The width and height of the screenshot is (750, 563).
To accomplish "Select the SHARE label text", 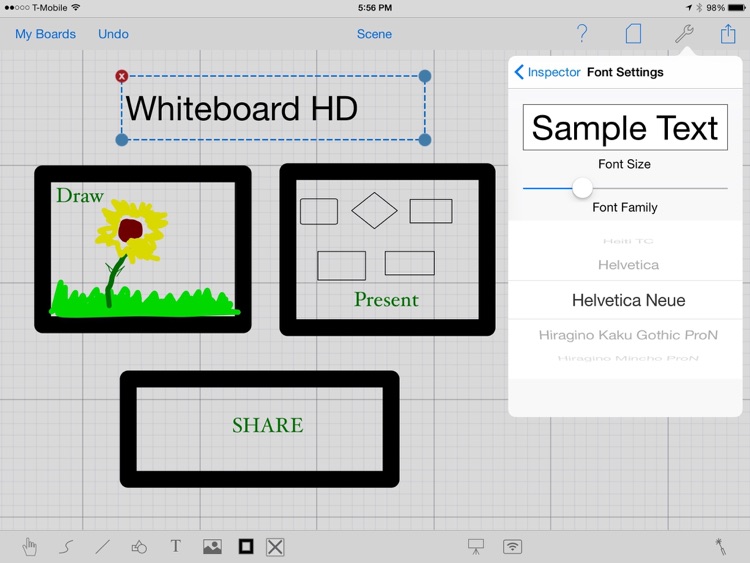I will pyautogui.click(x=268, y=425).
